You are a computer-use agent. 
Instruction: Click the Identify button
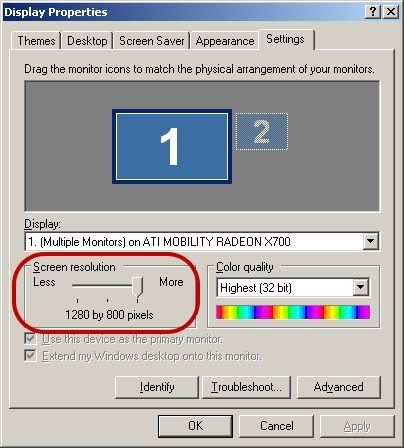click(157, 387)
